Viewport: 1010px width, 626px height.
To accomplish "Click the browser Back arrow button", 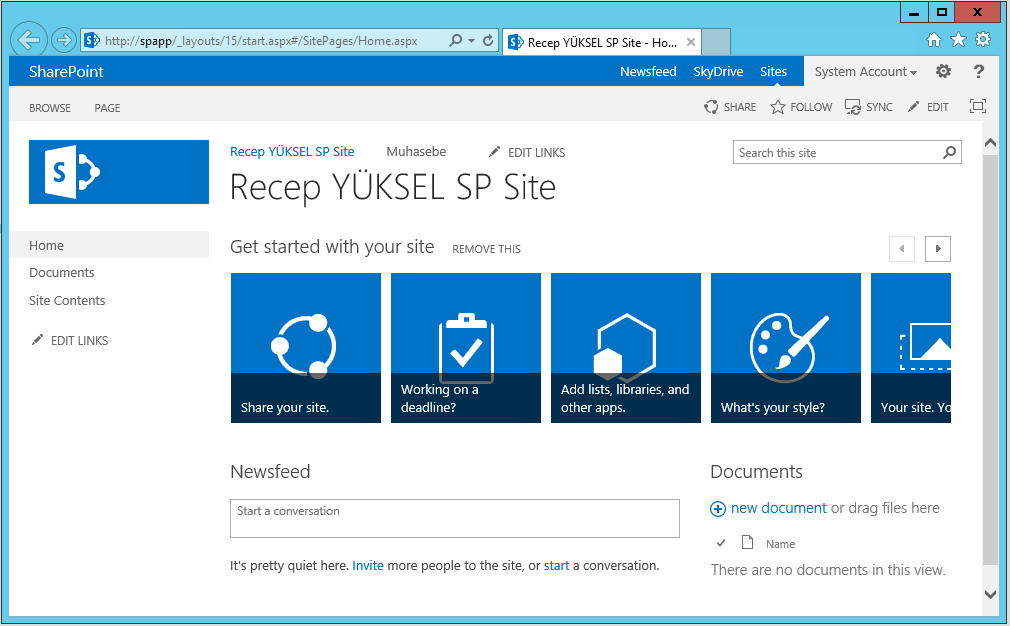I will pyautogui.click(x=28, y=41).
